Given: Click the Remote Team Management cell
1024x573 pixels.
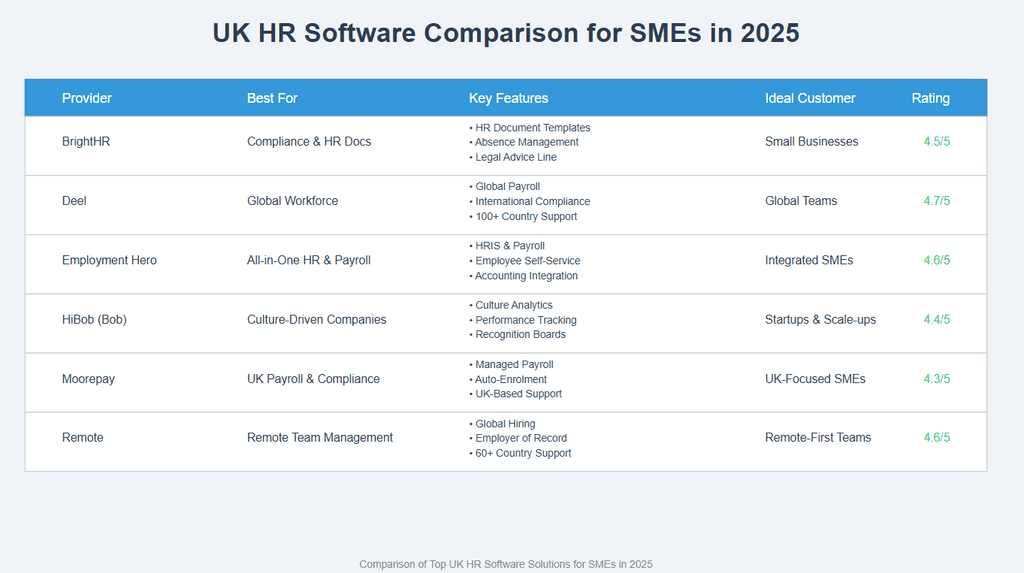Looking at the screenshot, I should 320,438.
